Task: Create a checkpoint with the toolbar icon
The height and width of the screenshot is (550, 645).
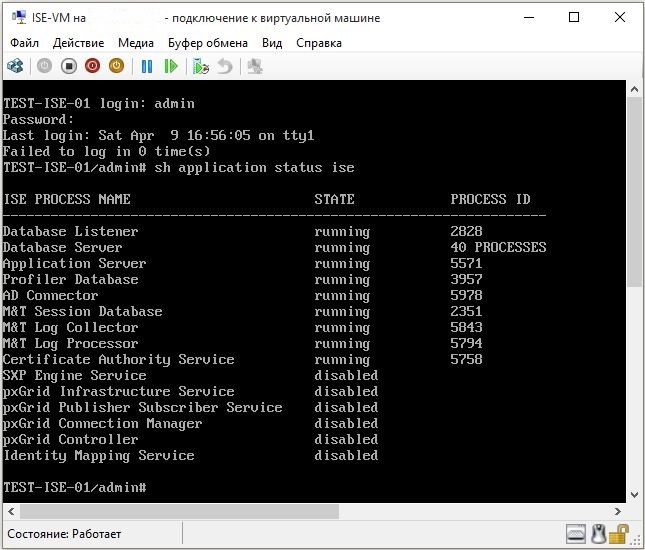Action: 201,66
